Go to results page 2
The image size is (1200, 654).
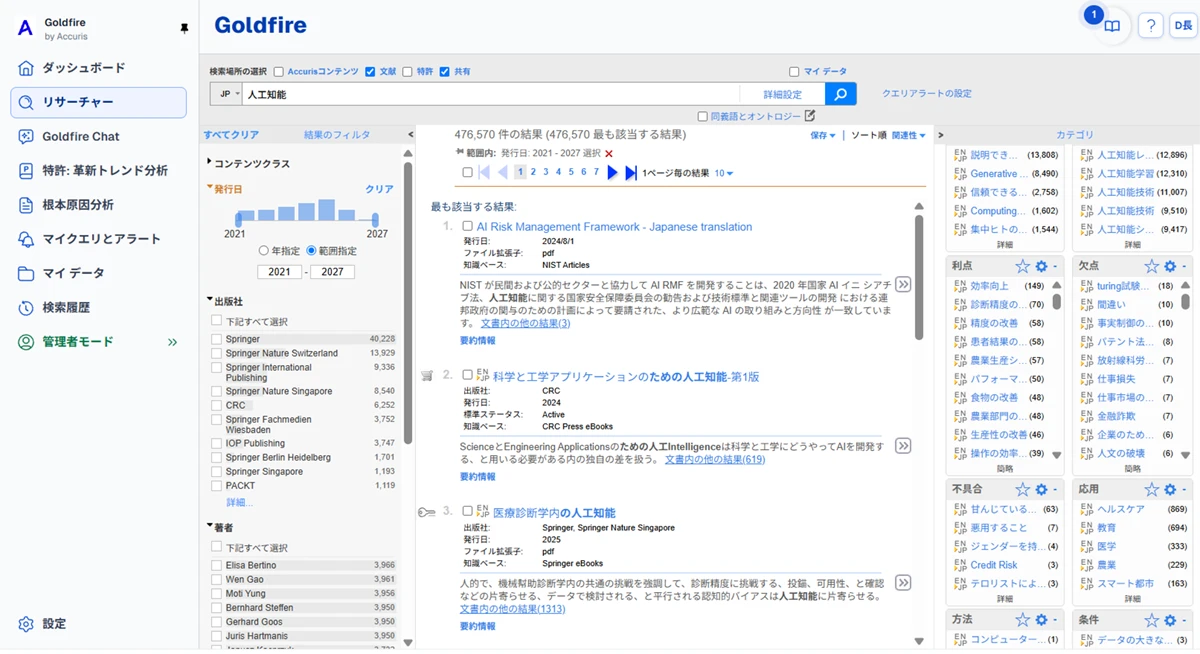pyautogui.click(x=533, y=173)
